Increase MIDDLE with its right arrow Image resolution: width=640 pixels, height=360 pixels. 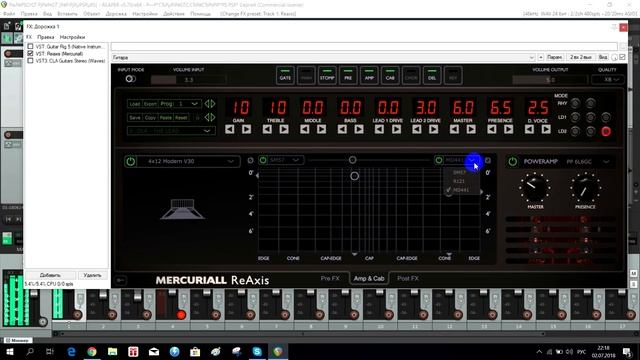(x=322, y=129)
